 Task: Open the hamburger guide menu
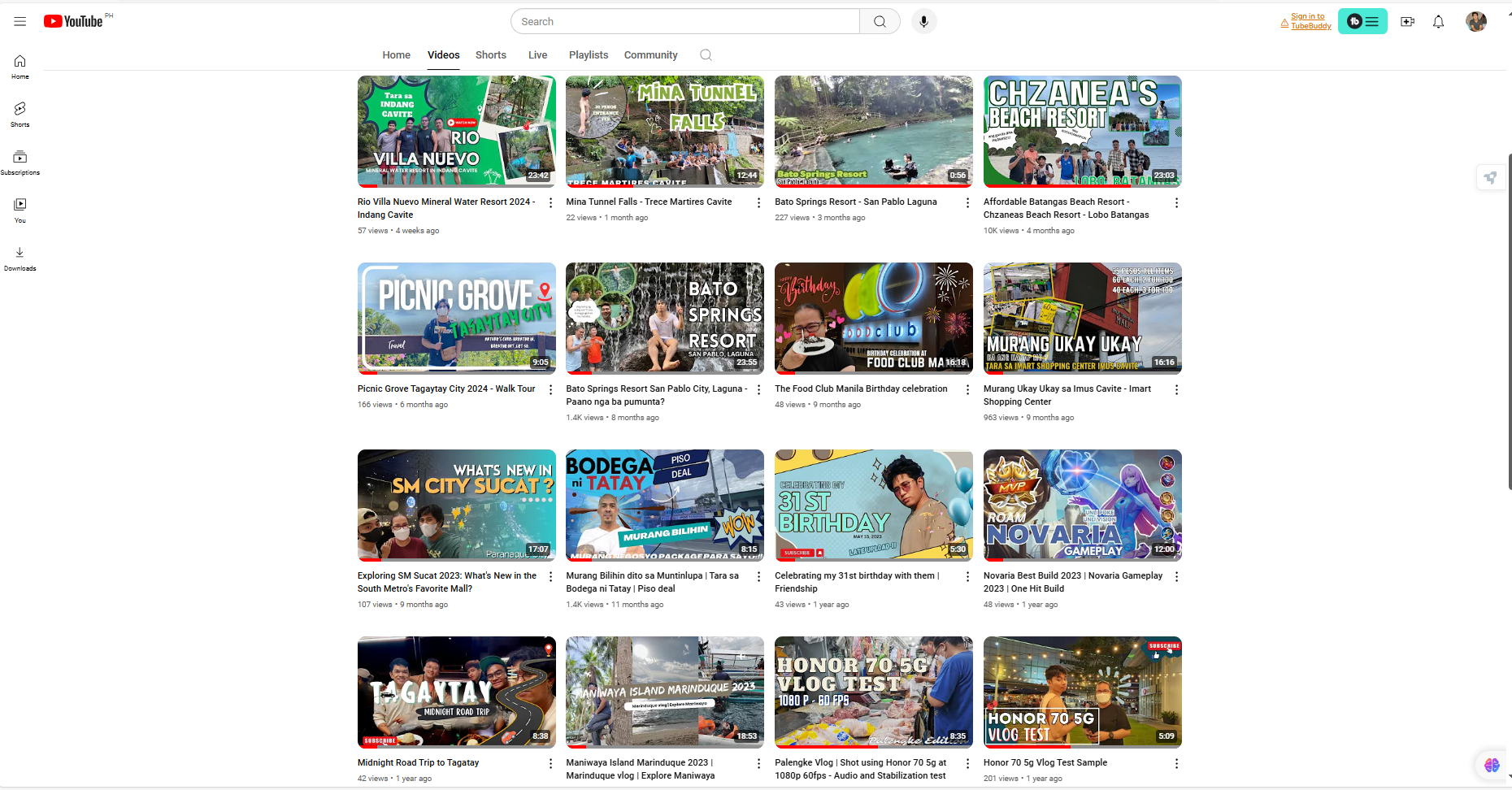(x=20, y=22)
